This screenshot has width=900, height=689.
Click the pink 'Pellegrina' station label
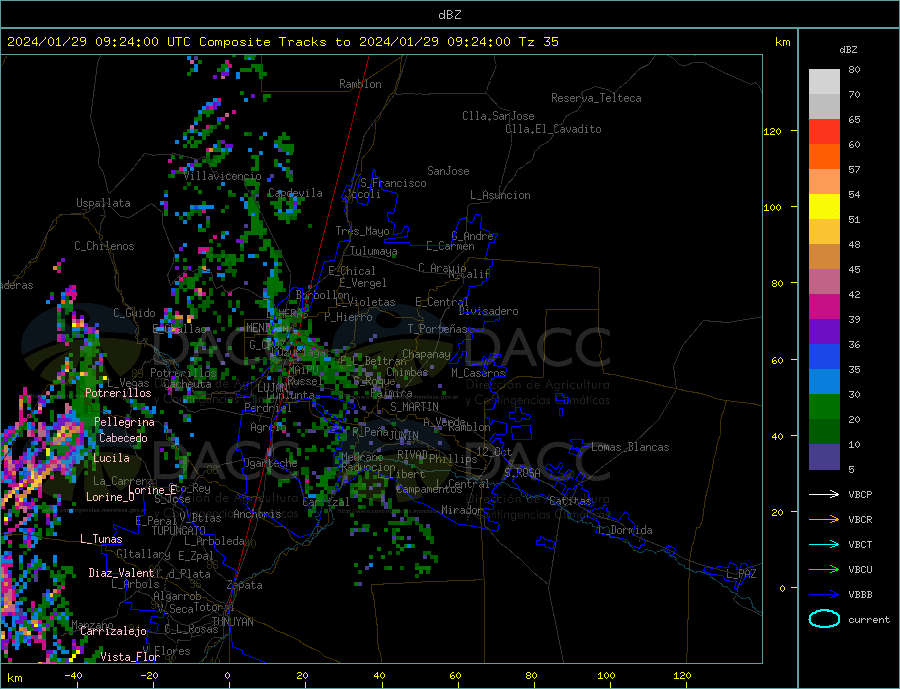tap(124, 422)
